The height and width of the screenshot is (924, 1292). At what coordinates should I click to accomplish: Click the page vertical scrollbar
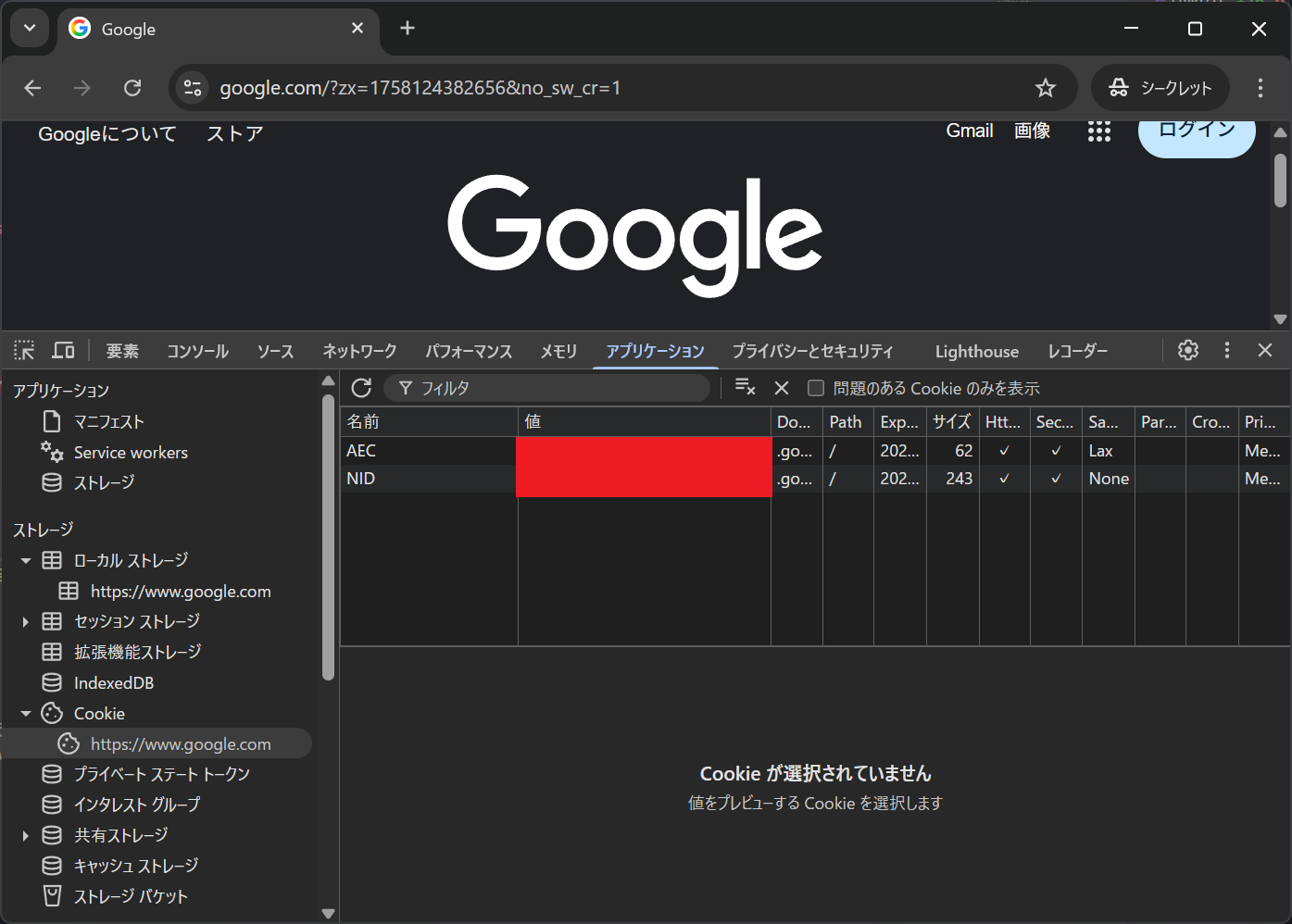coord(1280,181)
